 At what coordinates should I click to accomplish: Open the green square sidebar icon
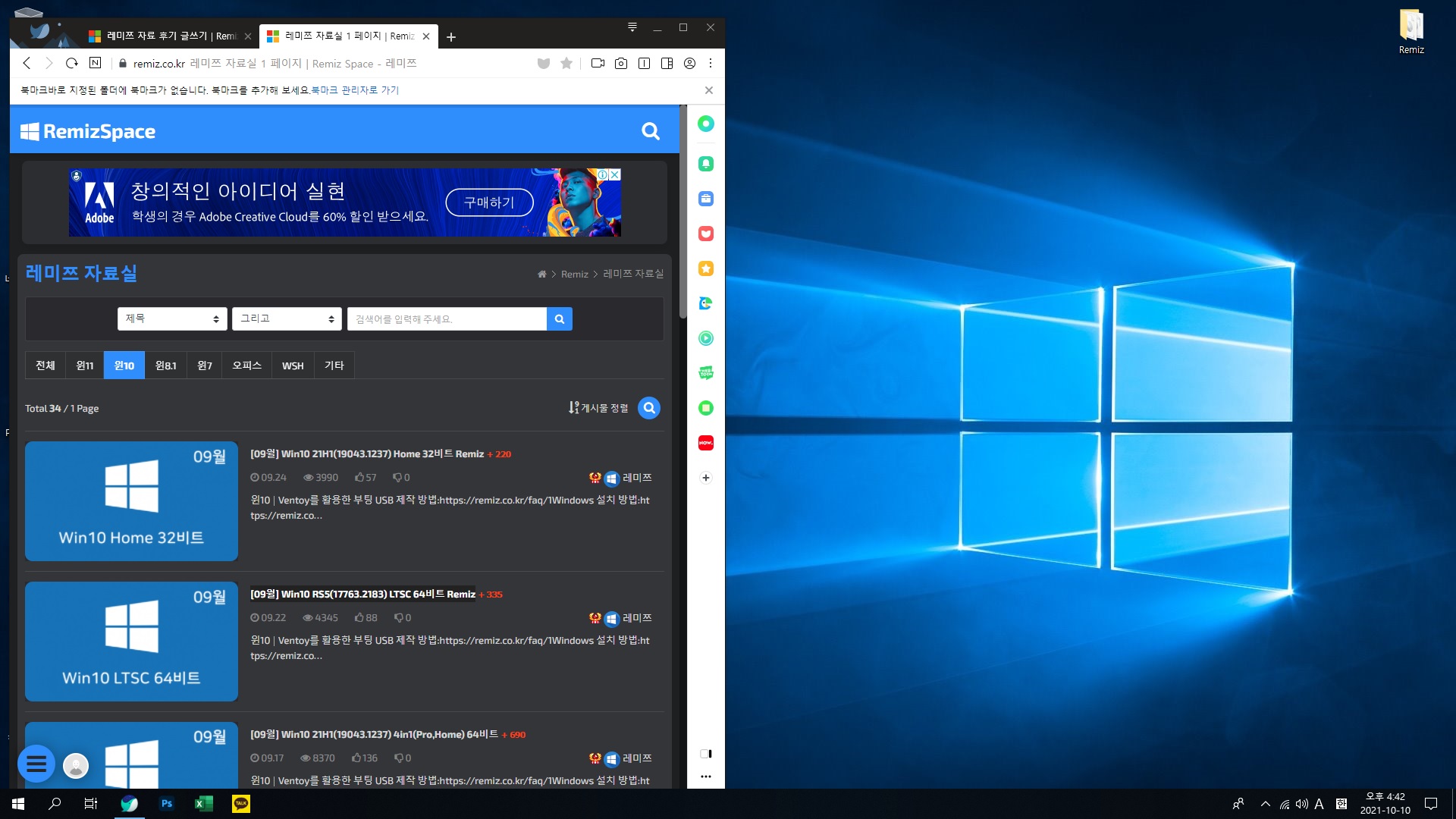click(x=705, y=408)
